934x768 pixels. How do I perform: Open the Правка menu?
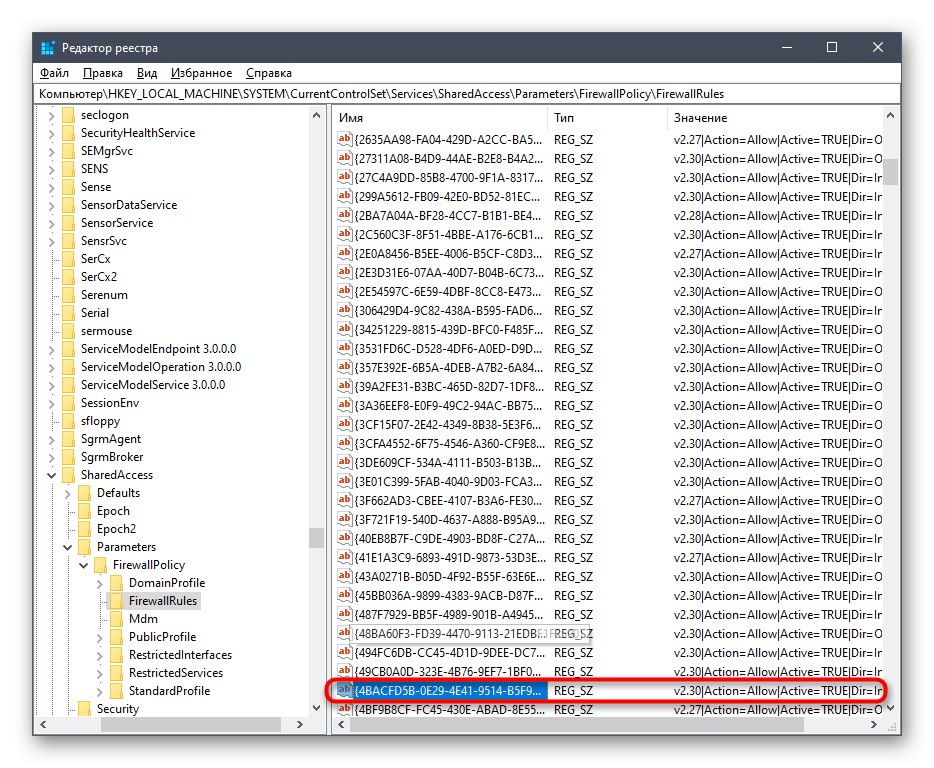point(102,73)
